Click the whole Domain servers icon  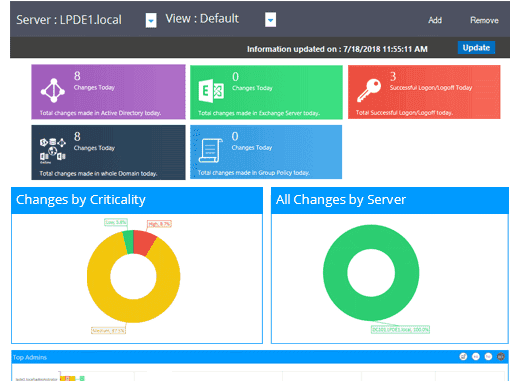[x=53, y=151]
